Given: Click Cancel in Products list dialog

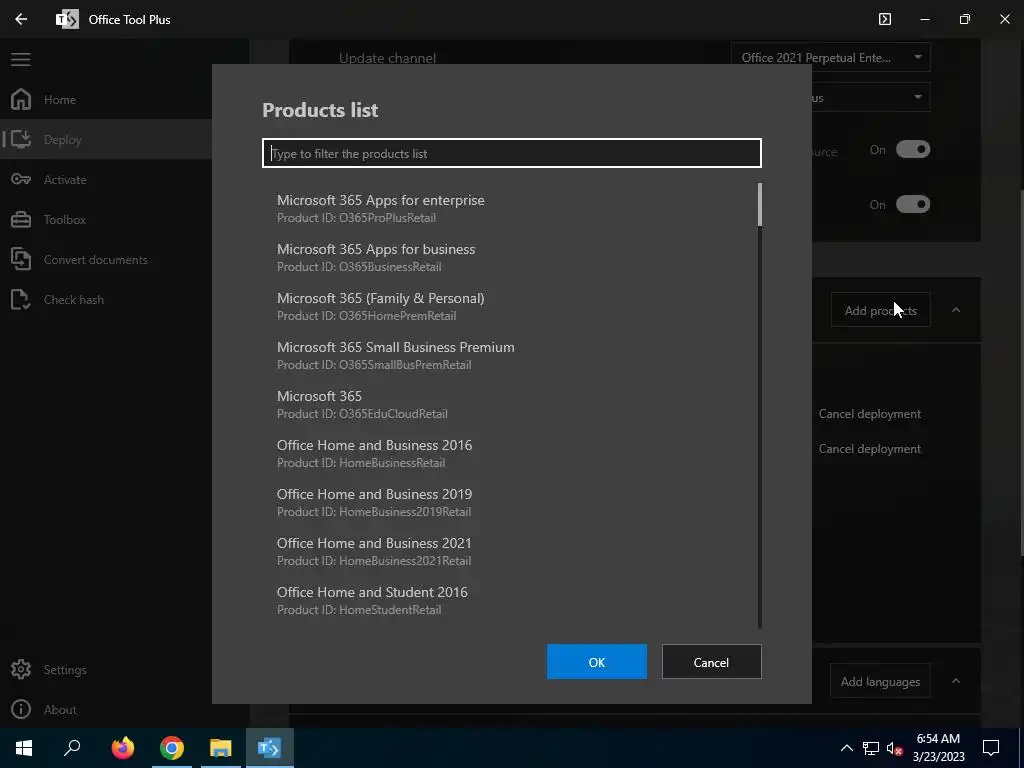Looking at the screenshot, I should coord(711,662).
